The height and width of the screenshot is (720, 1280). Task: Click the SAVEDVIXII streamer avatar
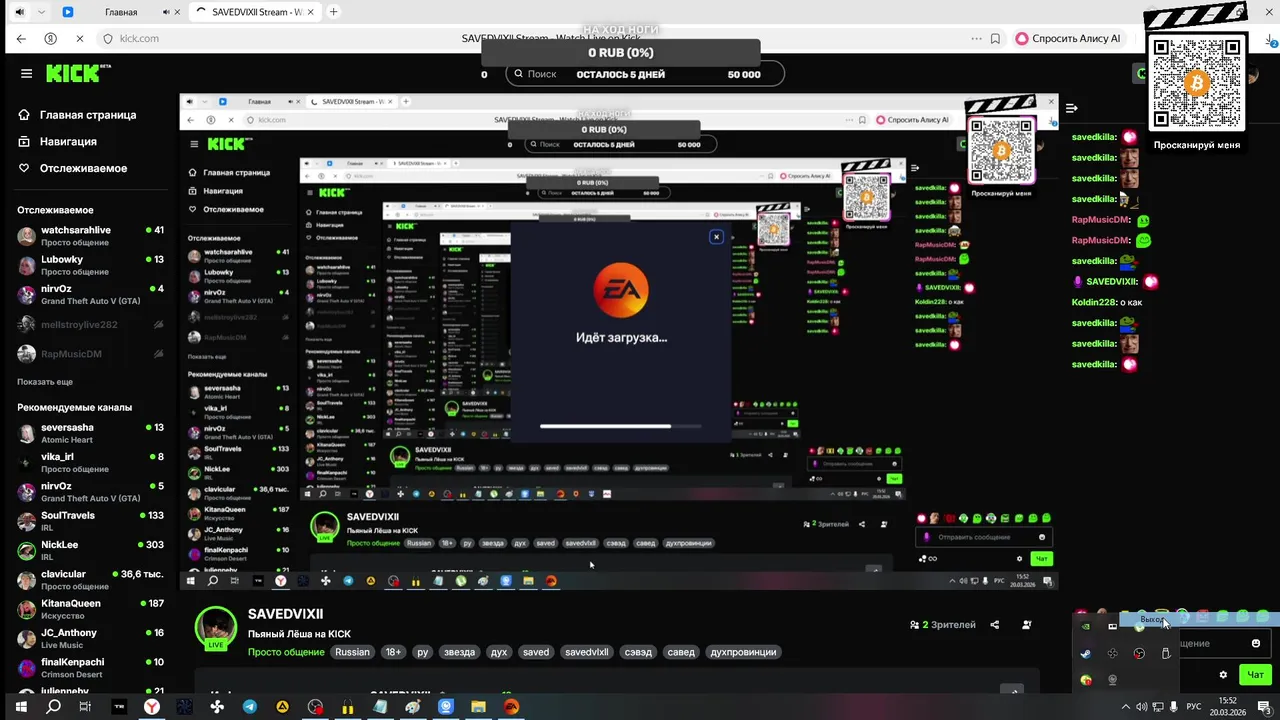215,628
